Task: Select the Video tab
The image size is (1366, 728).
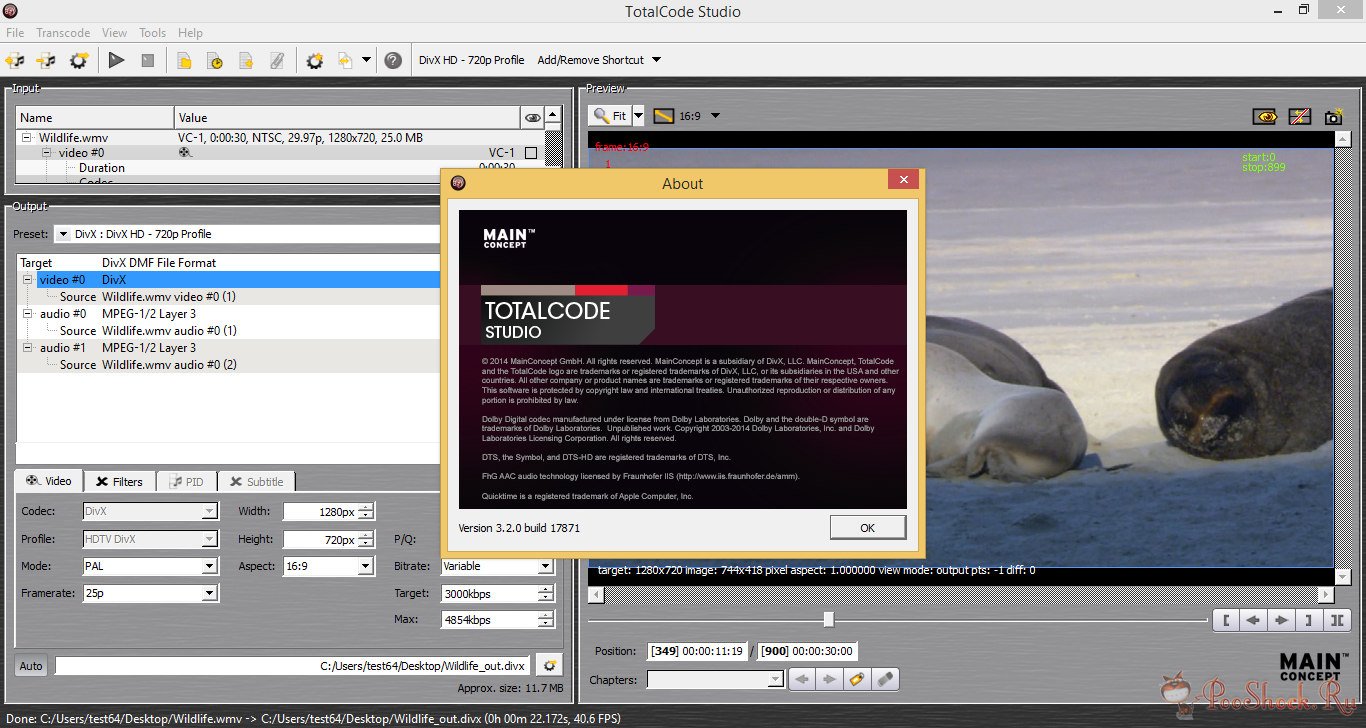Action: click(x=49, y=481)
